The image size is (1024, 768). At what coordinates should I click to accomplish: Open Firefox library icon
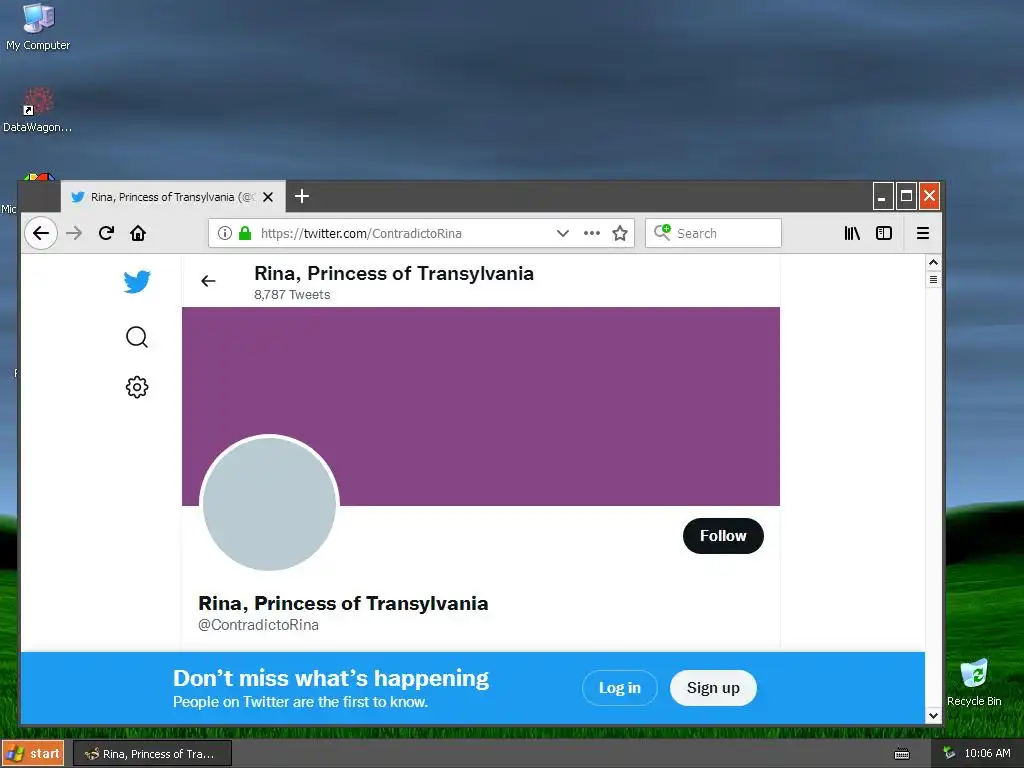pyautogui.click(x=852, y=233)
